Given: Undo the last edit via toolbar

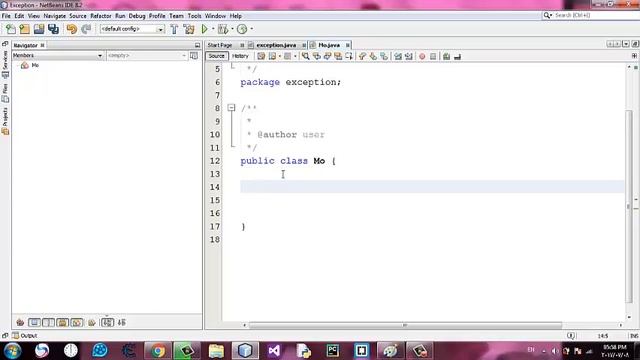Looking at the screenshot, I should pyautogui.click(x=72, y=29).
